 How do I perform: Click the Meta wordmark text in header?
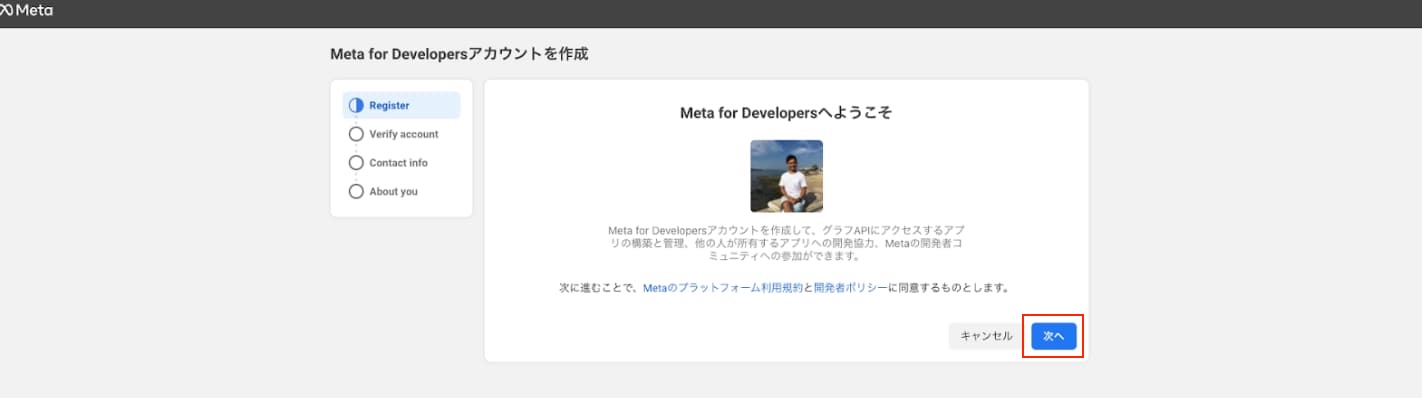click(x=35, y=10)
